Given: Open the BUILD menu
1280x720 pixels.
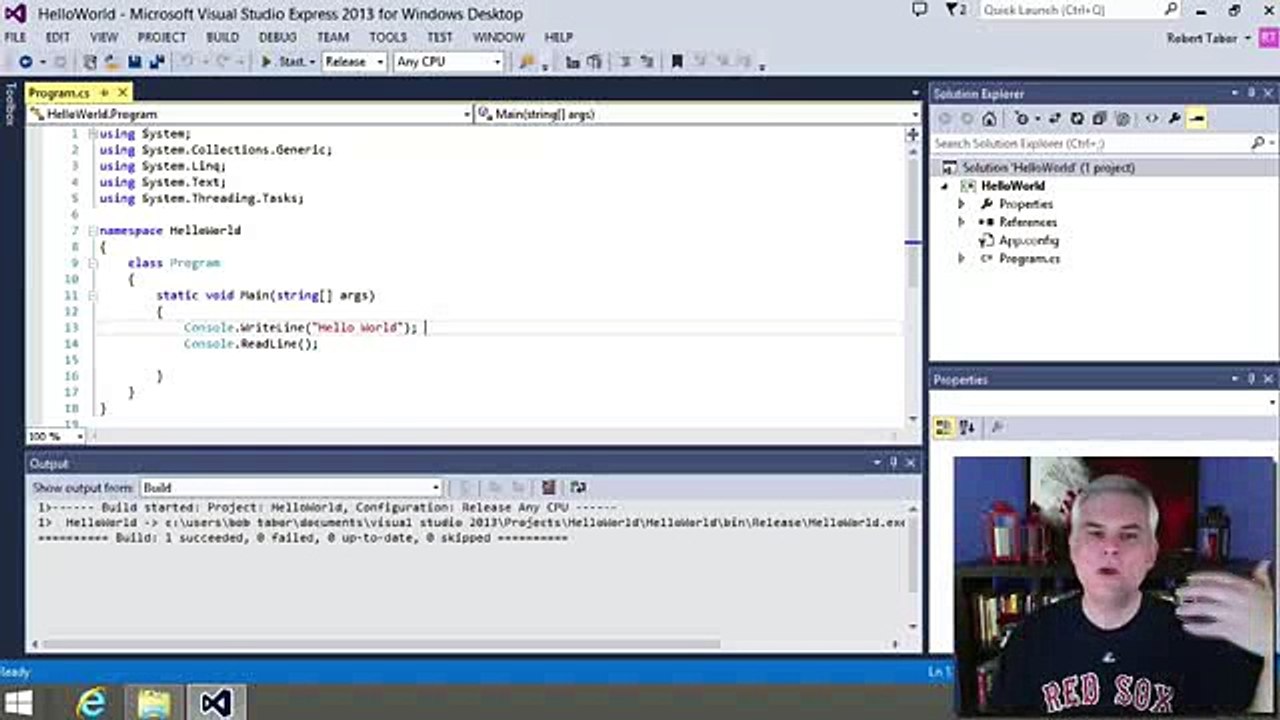Looking at the screenshot, I should coord(222,37).
